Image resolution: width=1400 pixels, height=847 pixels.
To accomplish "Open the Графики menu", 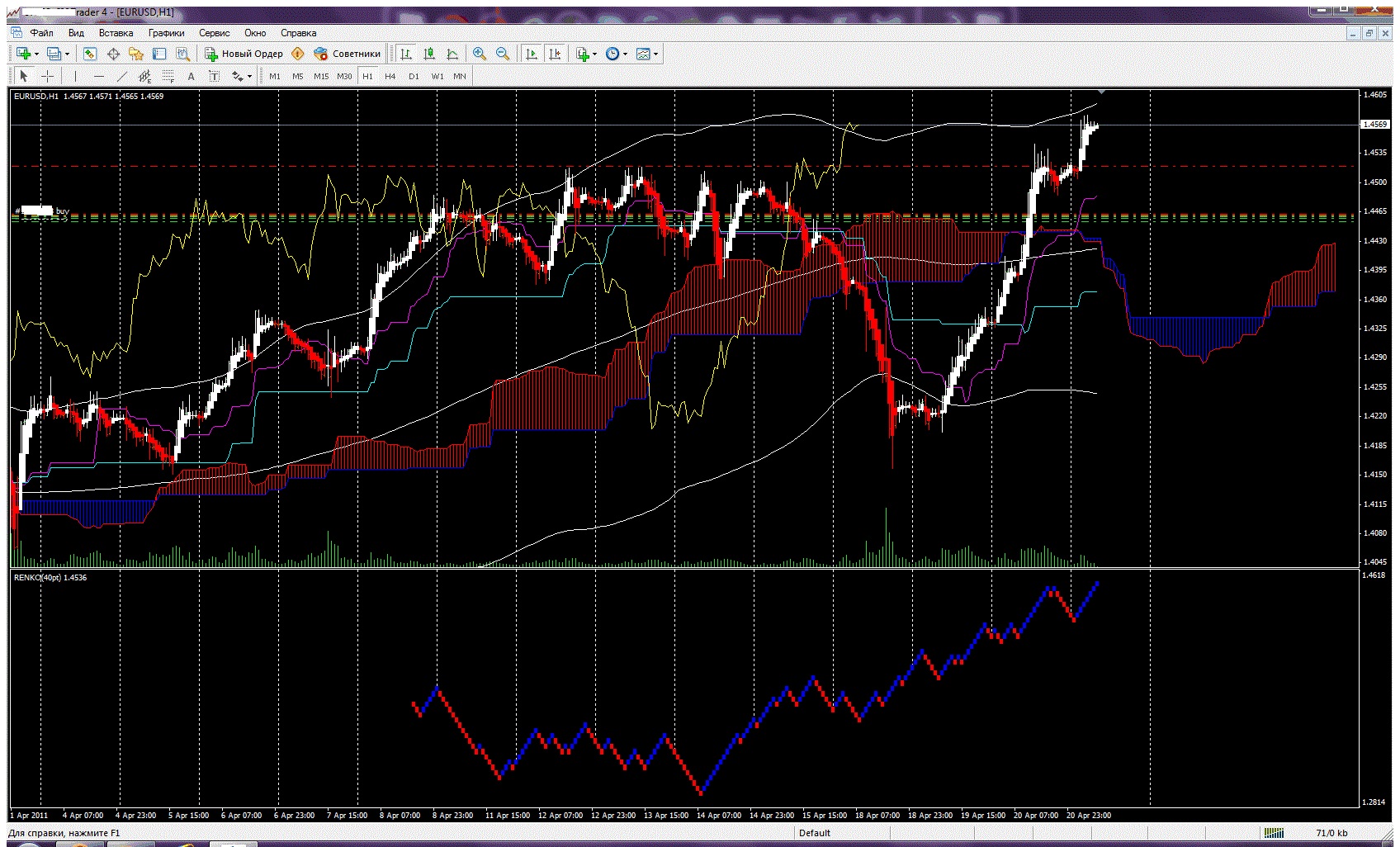I will [x=167, y=33].
